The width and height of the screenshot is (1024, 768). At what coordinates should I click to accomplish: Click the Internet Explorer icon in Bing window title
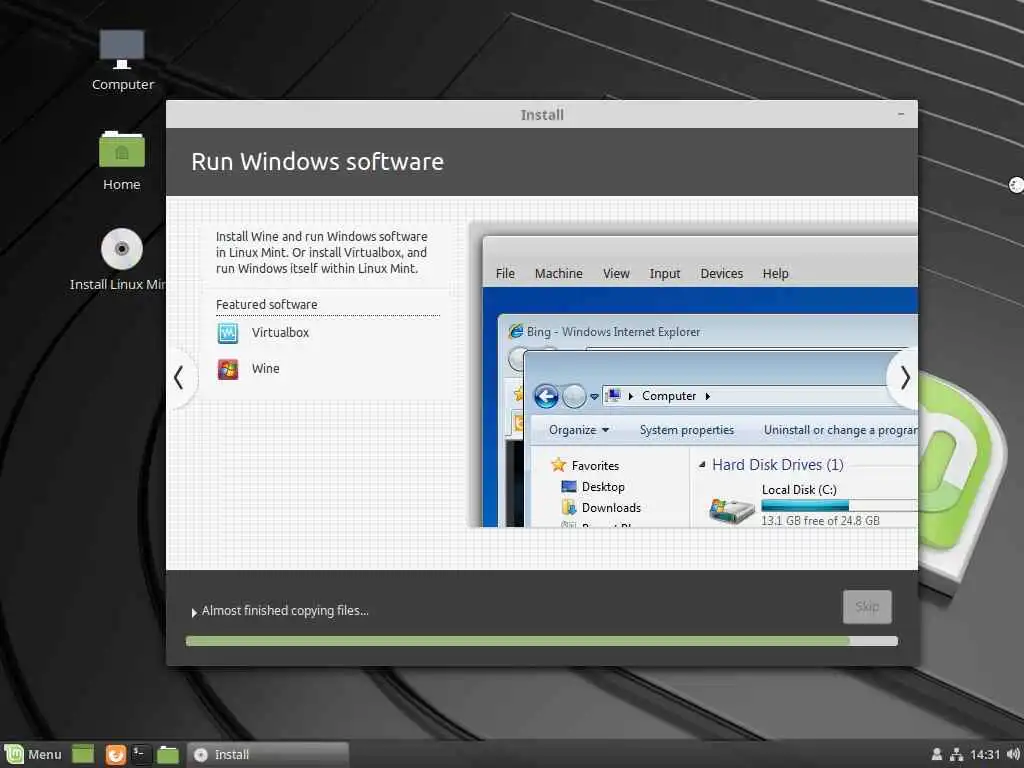click(x=516, y=331)
